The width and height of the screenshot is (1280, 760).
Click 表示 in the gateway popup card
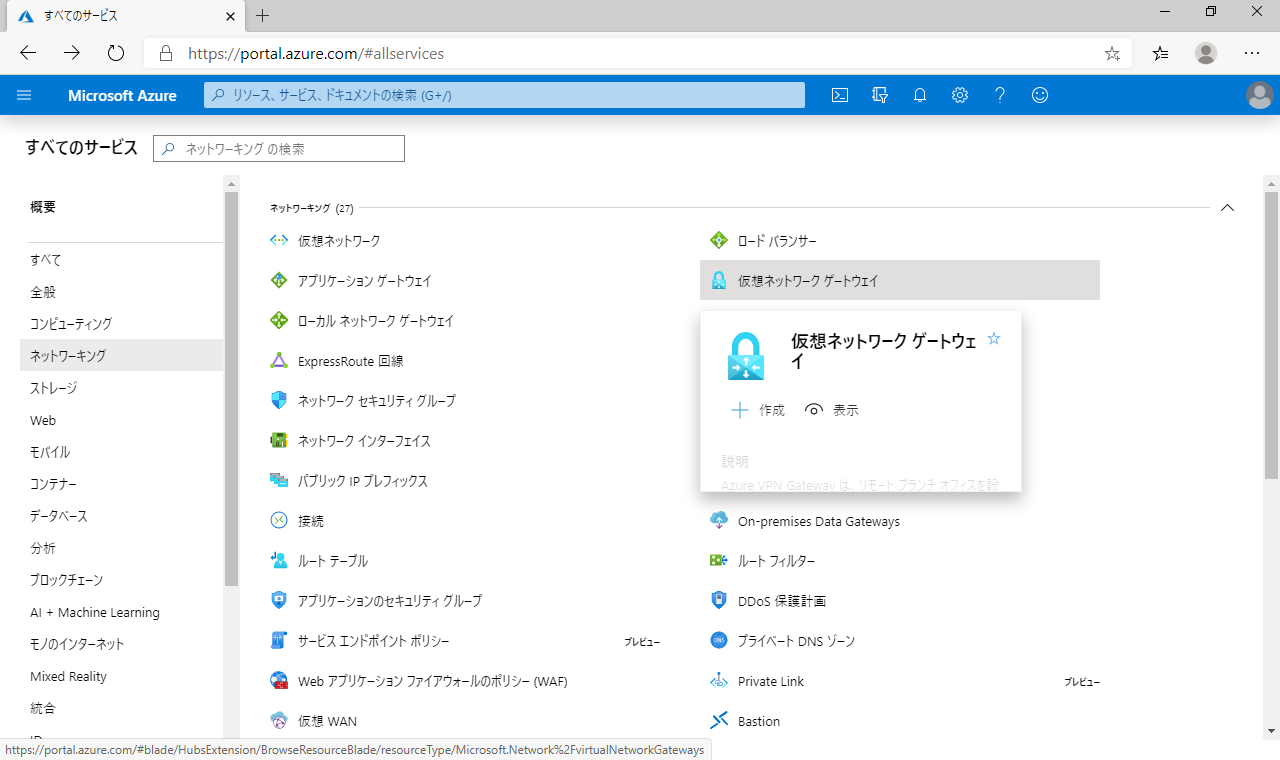(x=832, y=410)
